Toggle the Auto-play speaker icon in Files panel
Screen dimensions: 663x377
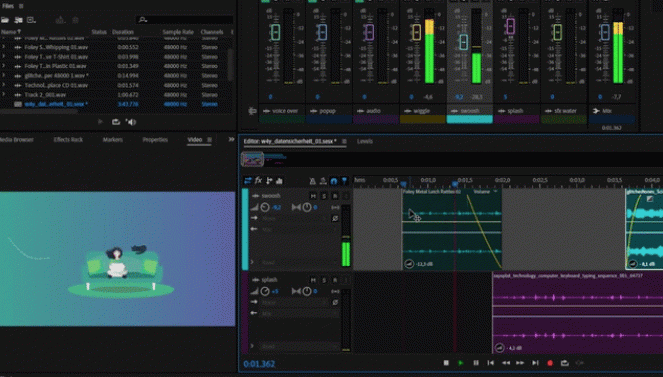coord(131,122)
